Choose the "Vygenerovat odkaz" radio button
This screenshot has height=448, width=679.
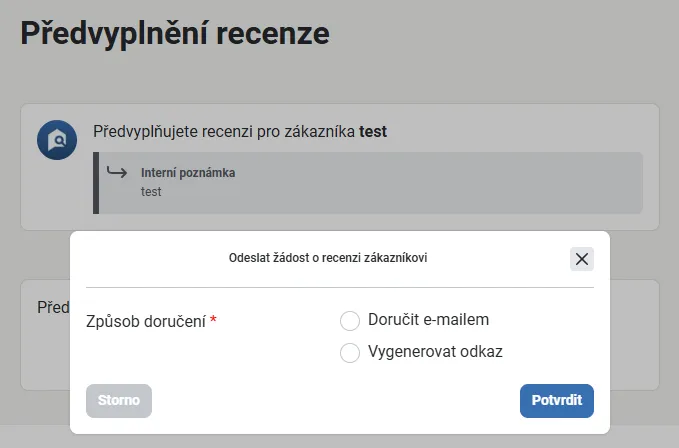pyautogui.click(x=350, y=352)
